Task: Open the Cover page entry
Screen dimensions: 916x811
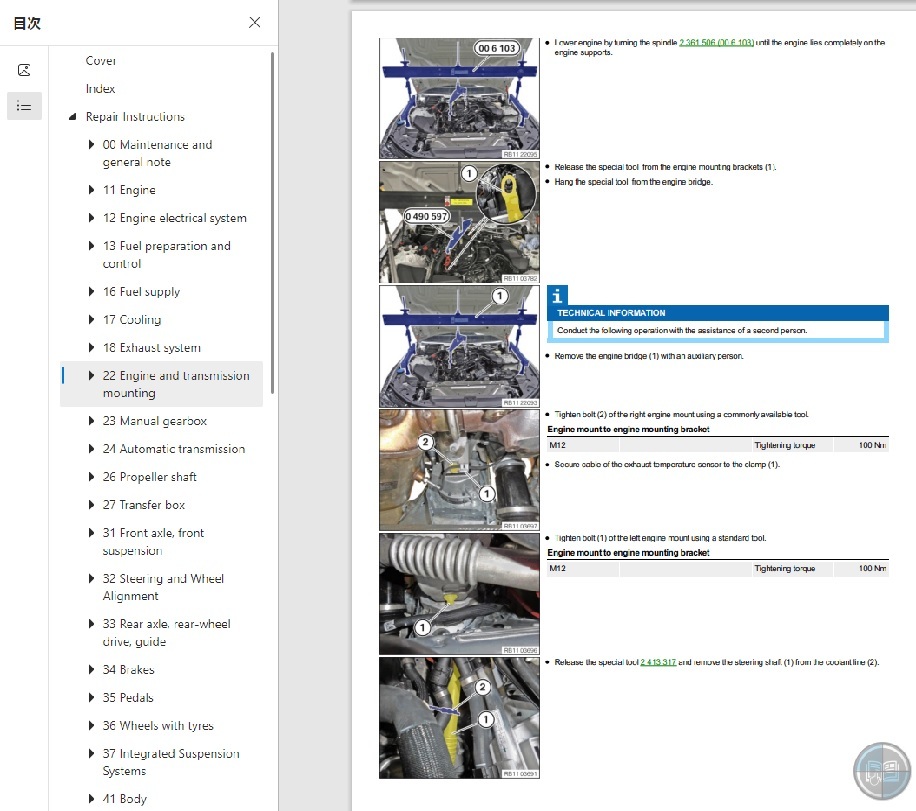Action: click(101, 60)
